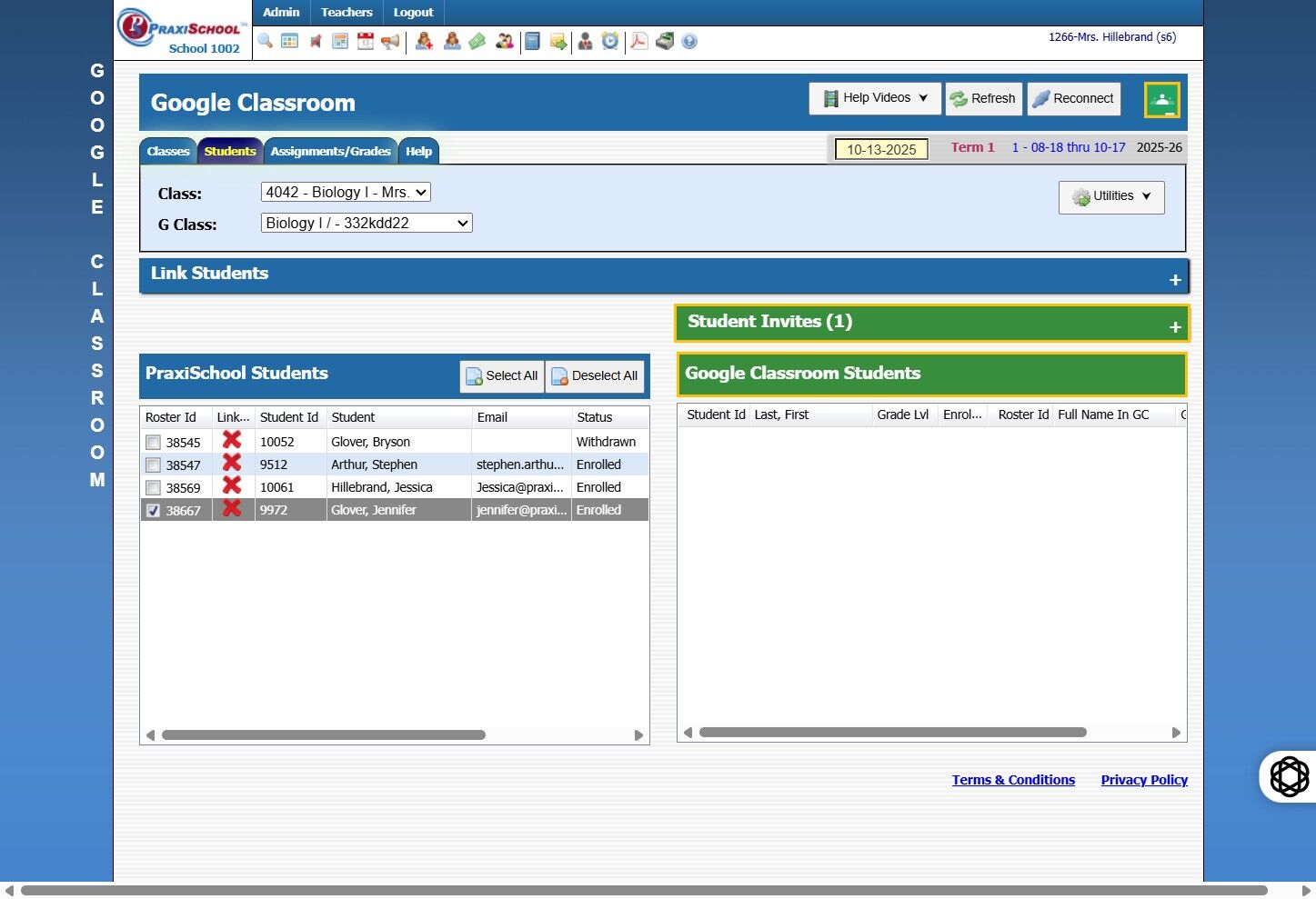Click the PraxiSchool Students horizontal scrollbar
Viewport: 1316px width, 899px height.
point(324,734)
